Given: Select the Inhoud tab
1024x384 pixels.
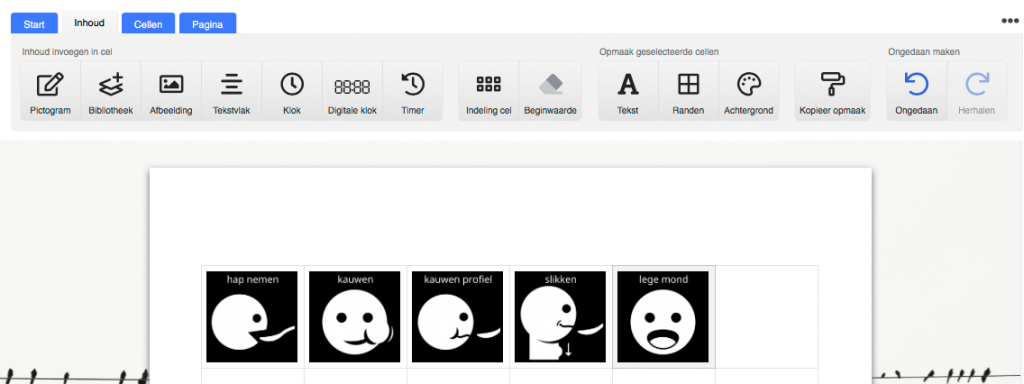Looking at the screenshot, I should (89, 24).
